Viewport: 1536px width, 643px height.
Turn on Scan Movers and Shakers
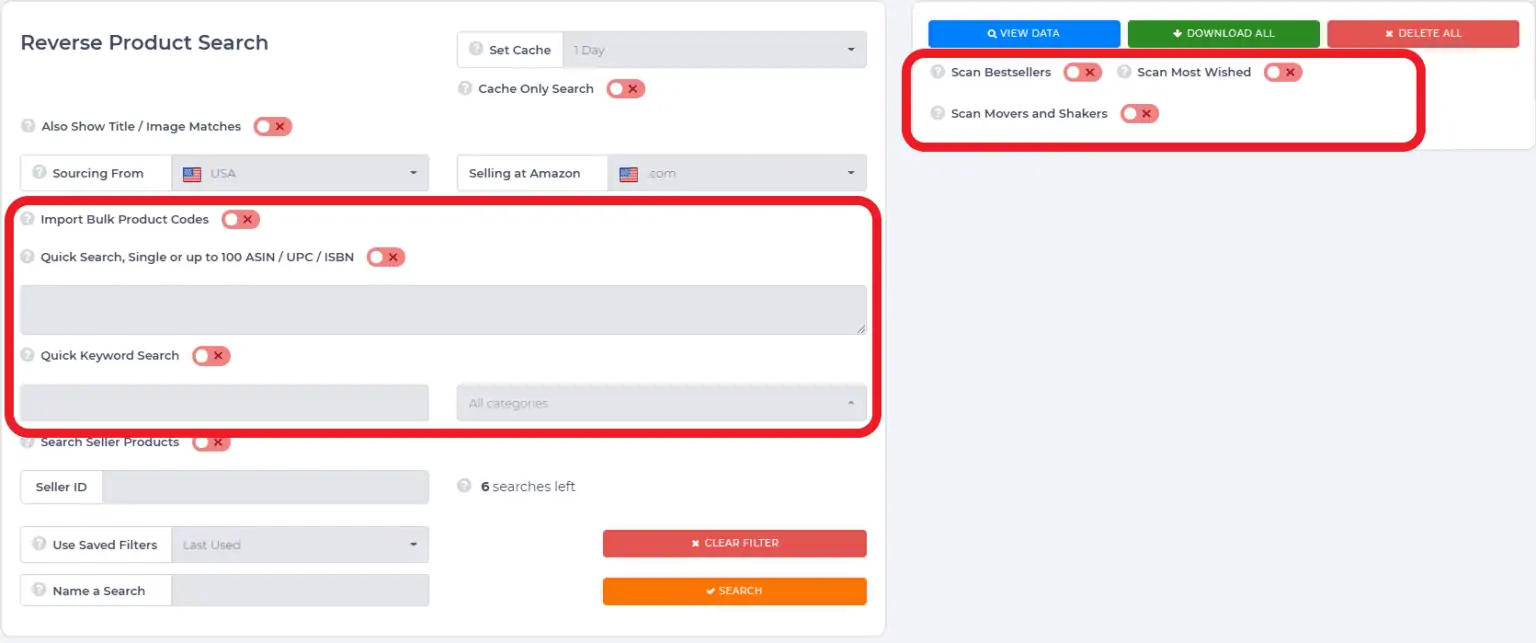[1140, 113]
